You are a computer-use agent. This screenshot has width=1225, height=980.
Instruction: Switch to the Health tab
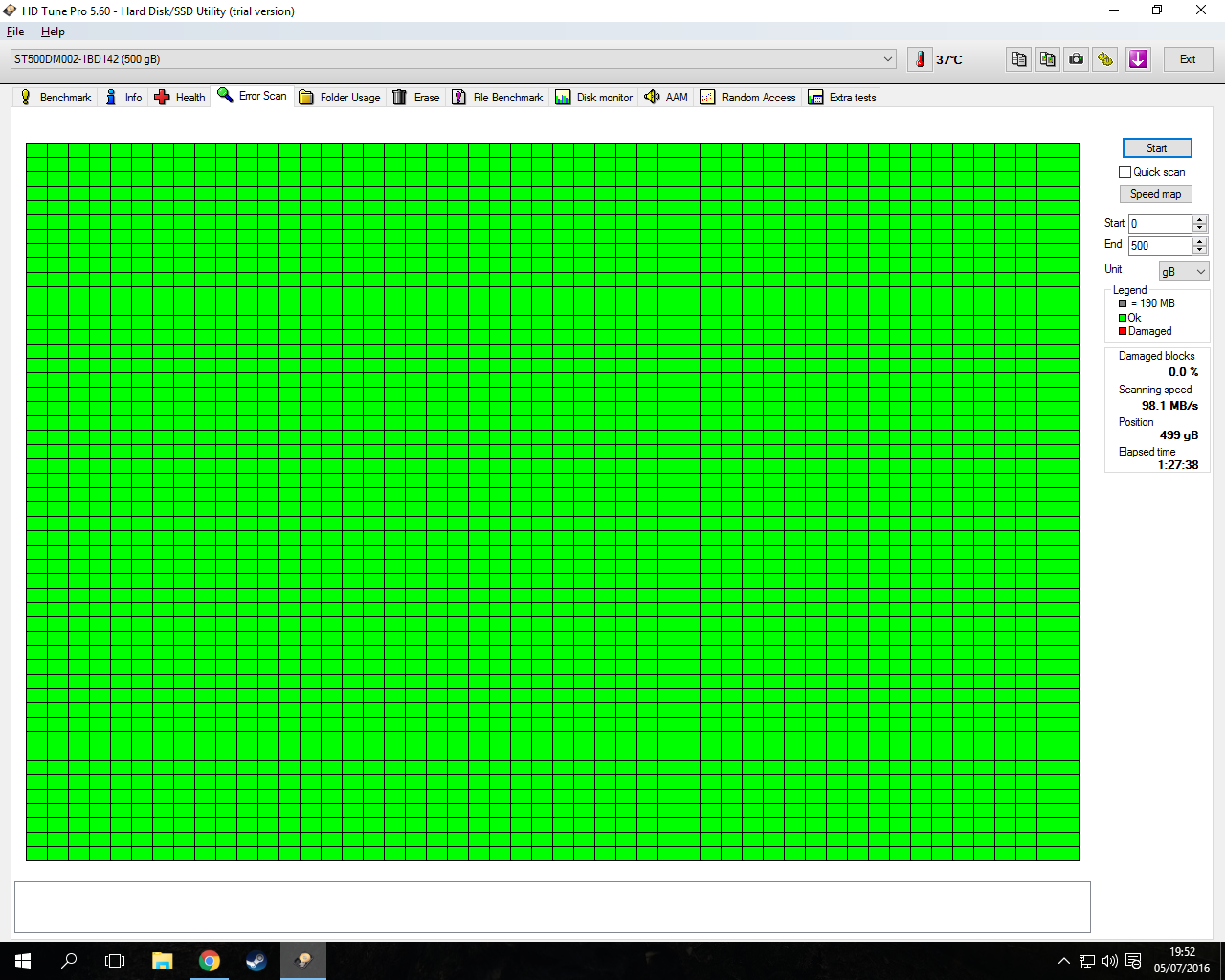coord(180,98)
